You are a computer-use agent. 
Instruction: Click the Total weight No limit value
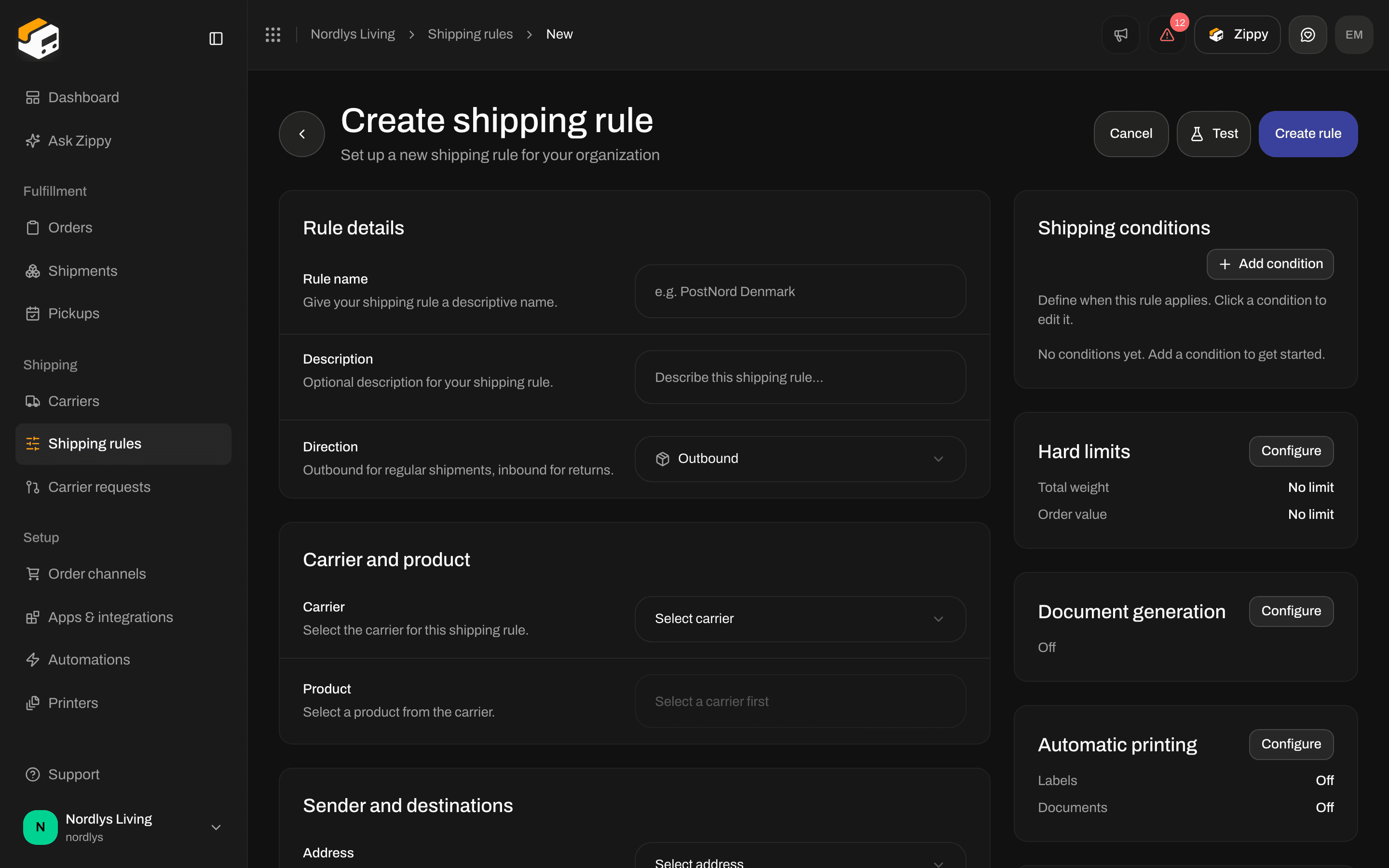coord(1310,488)
